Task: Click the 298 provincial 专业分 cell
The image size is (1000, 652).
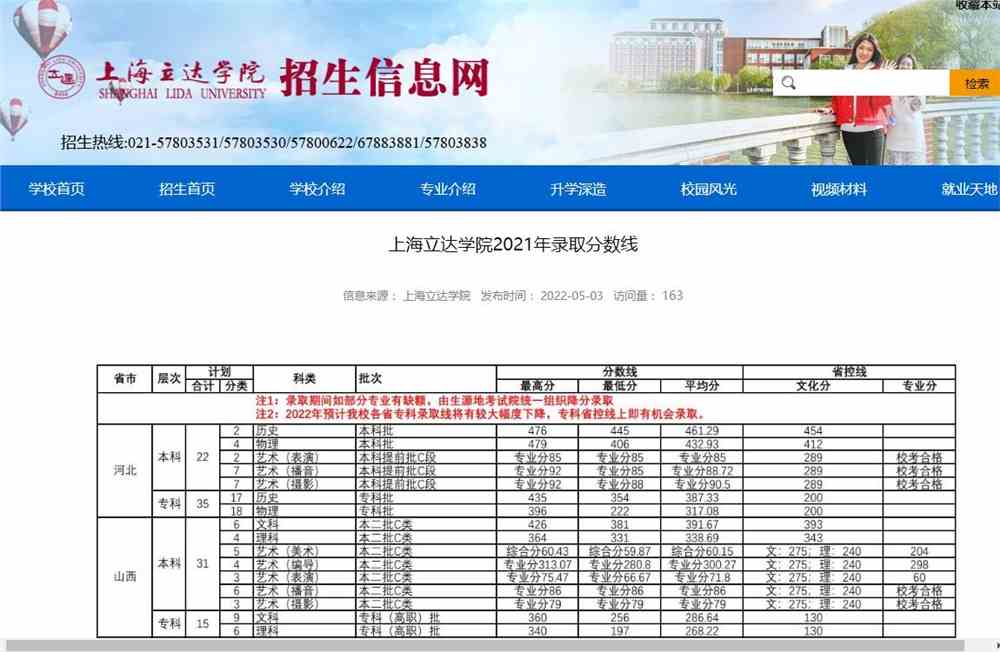Action: (919, 565)
